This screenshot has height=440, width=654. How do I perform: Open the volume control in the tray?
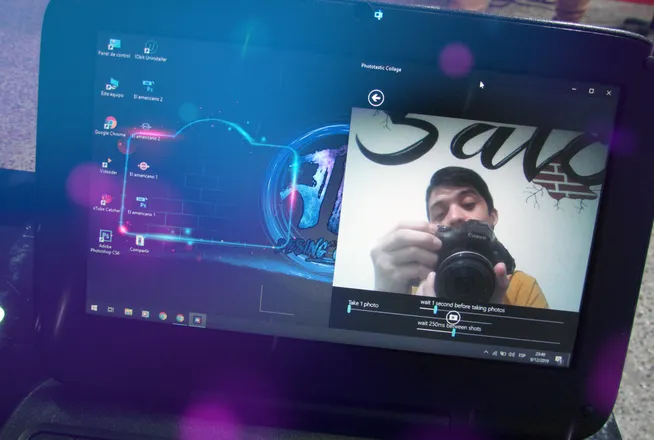[512, 354]
